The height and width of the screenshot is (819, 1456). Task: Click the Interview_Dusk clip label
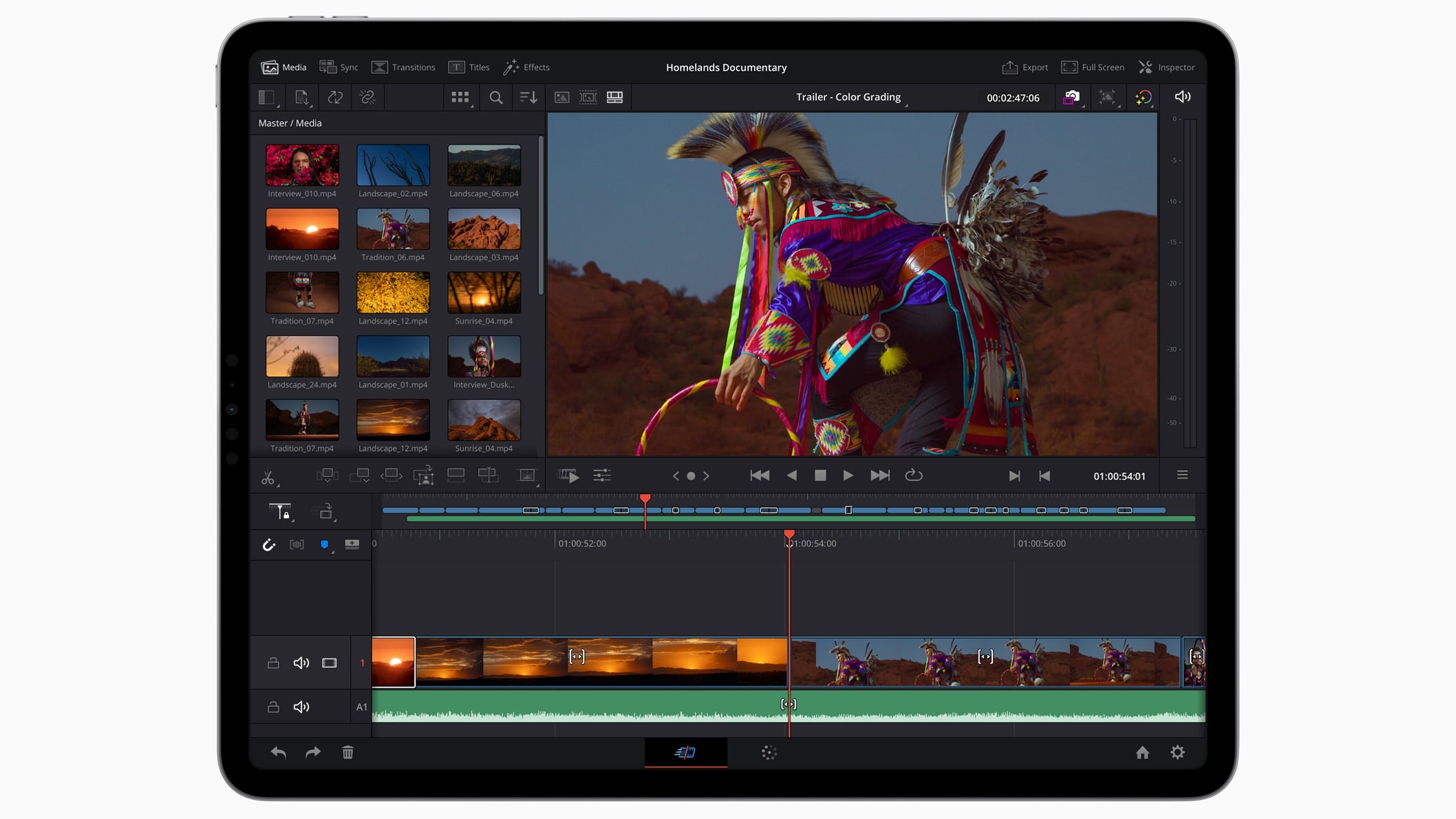pyautogui.click(x=484, y=385)
